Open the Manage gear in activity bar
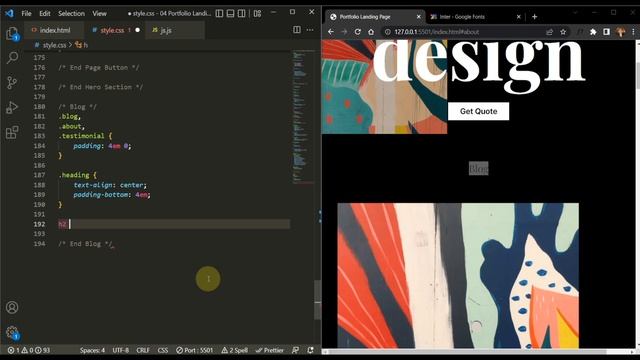 tap(12, 332)
